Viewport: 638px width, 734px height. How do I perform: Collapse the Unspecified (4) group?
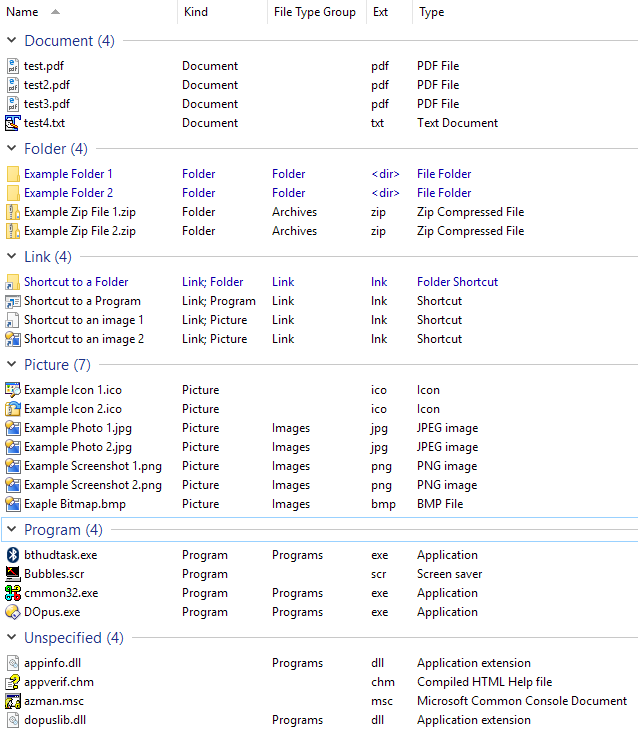(x=12, y=637)
